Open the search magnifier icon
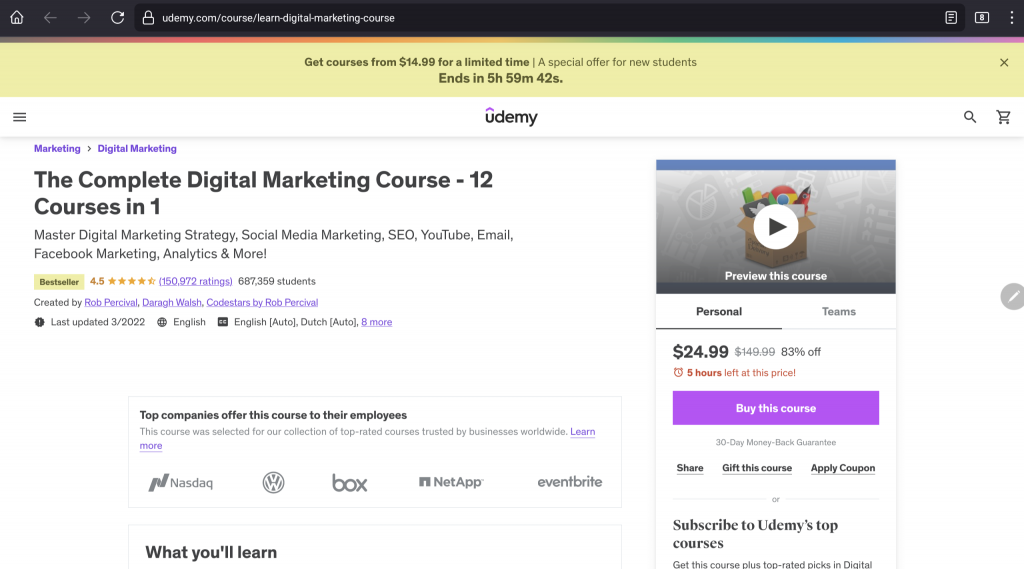 (x=970, y=117)
